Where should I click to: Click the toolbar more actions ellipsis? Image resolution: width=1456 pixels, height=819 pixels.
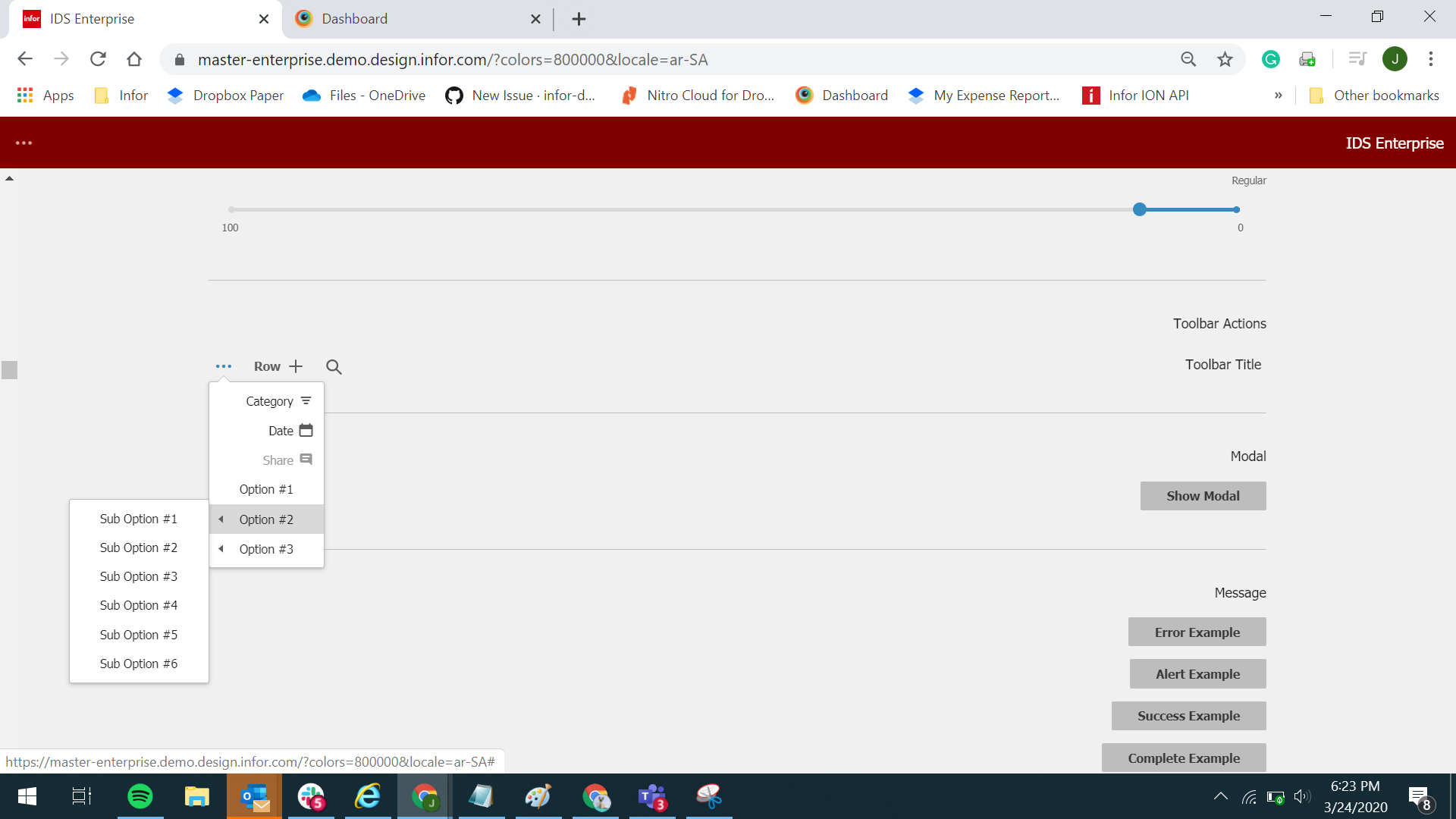click(x=223, y=366)
